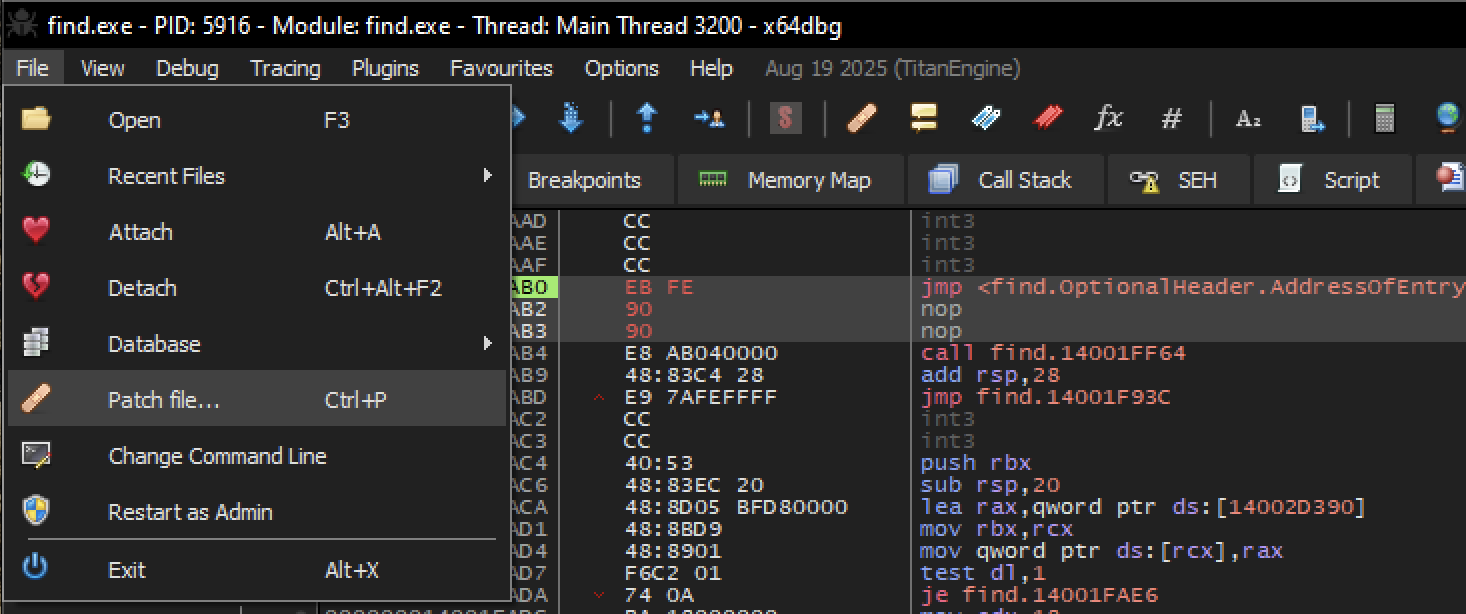Open the Plugins menu
The image size is (1466, 614).
tap(385, 68)
